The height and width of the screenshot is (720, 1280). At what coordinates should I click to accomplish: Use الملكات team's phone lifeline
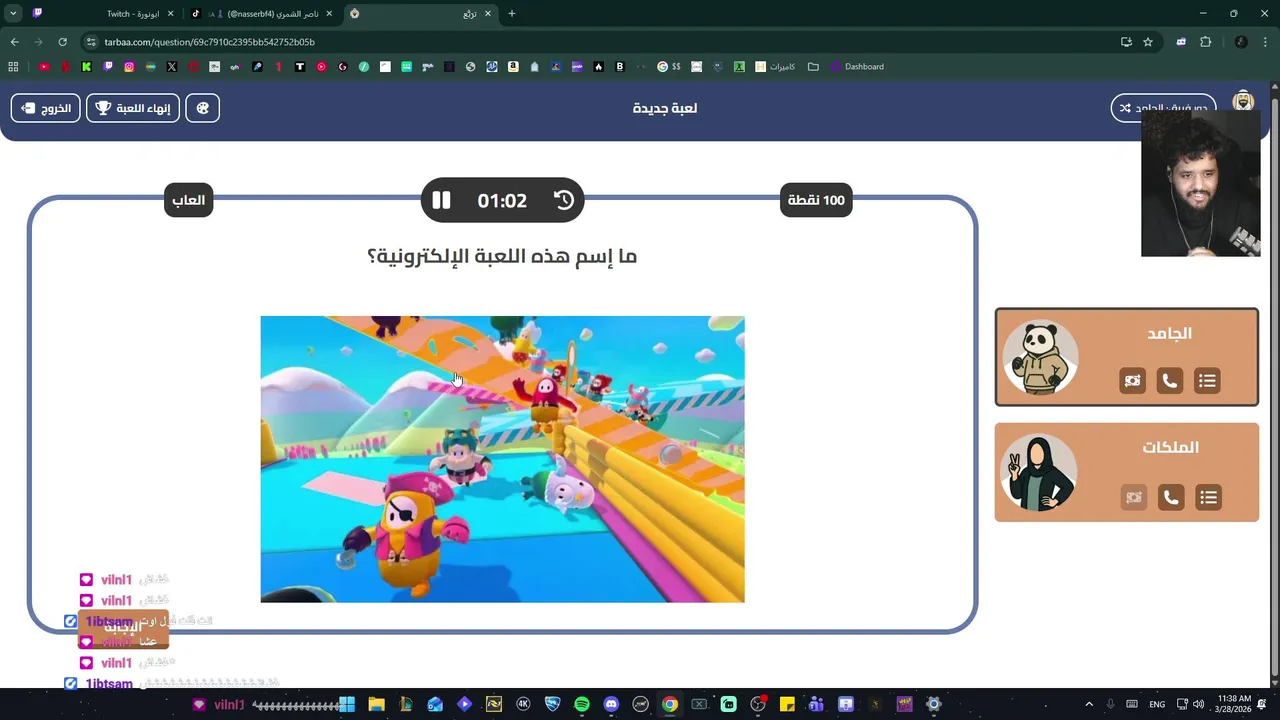[1171, 497]
